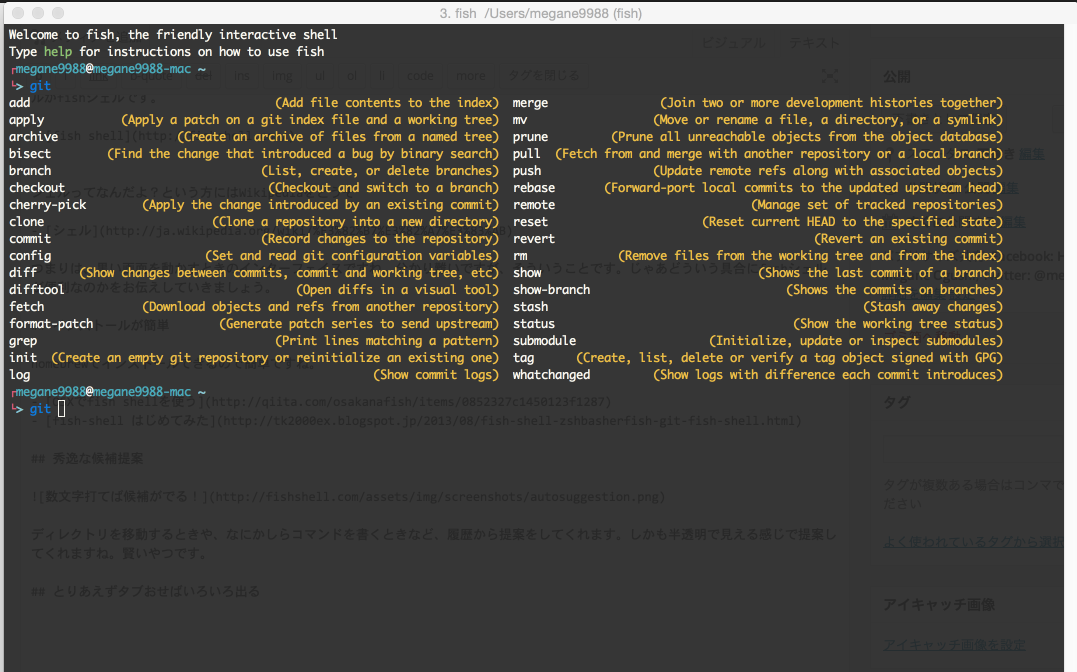Select the 'submodule' git completion
Screen dimensions: 1077x672
point(544,341)
